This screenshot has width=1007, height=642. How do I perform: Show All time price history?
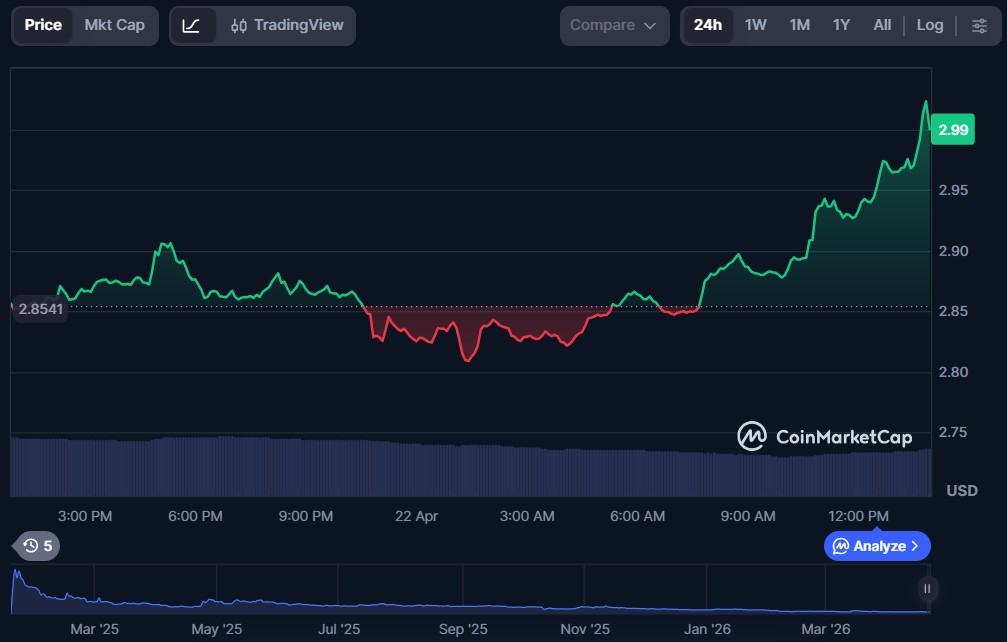881,25
